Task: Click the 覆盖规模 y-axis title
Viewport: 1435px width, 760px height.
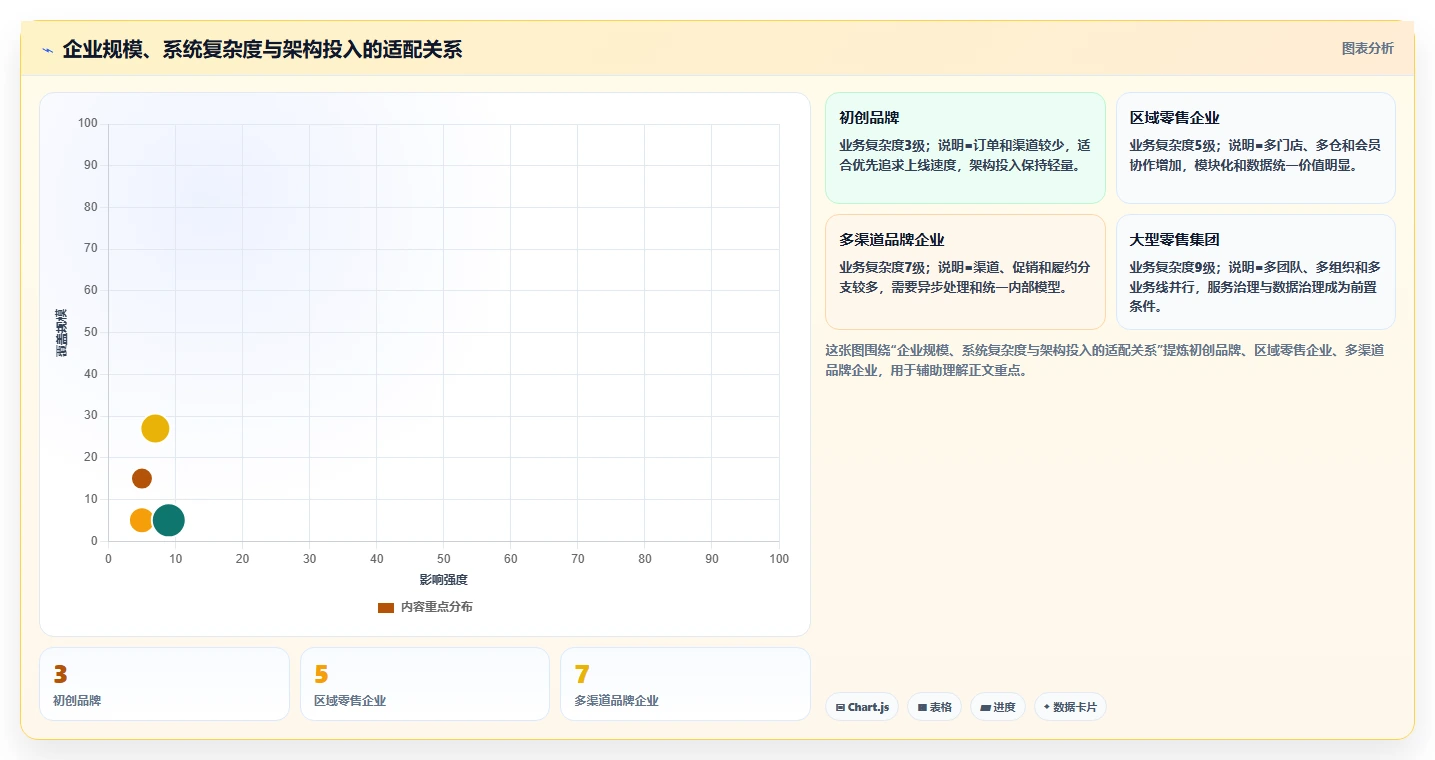Action: (x=61, y=333)
